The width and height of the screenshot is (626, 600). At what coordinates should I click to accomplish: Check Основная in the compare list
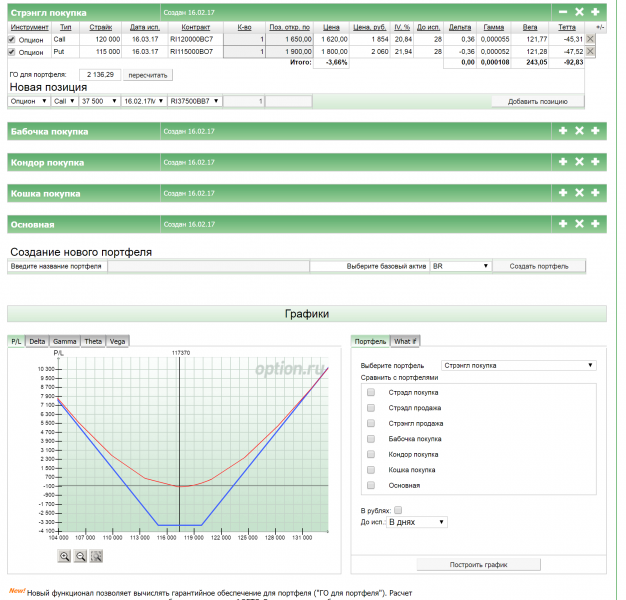coord(371,485)
